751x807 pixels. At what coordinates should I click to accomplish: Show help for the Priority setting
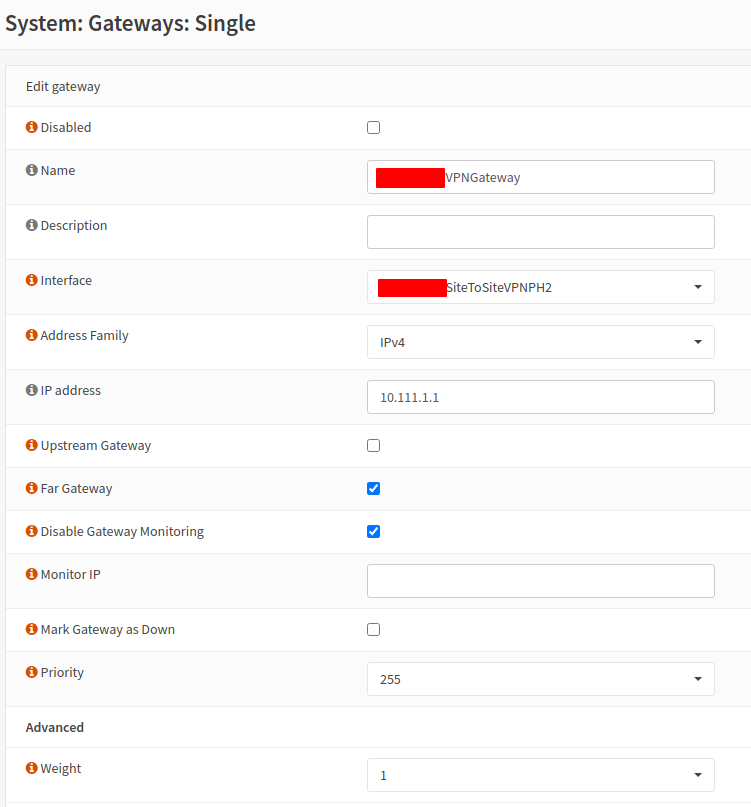tap(31, 672)
